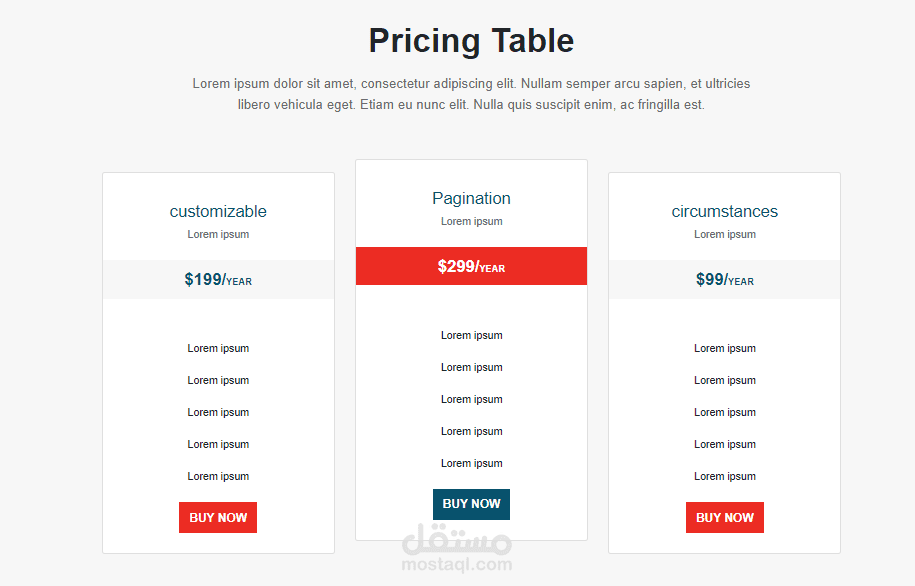
Task: Click the subtitle under 'circumstances'
Action: click(x=725, y=234)
